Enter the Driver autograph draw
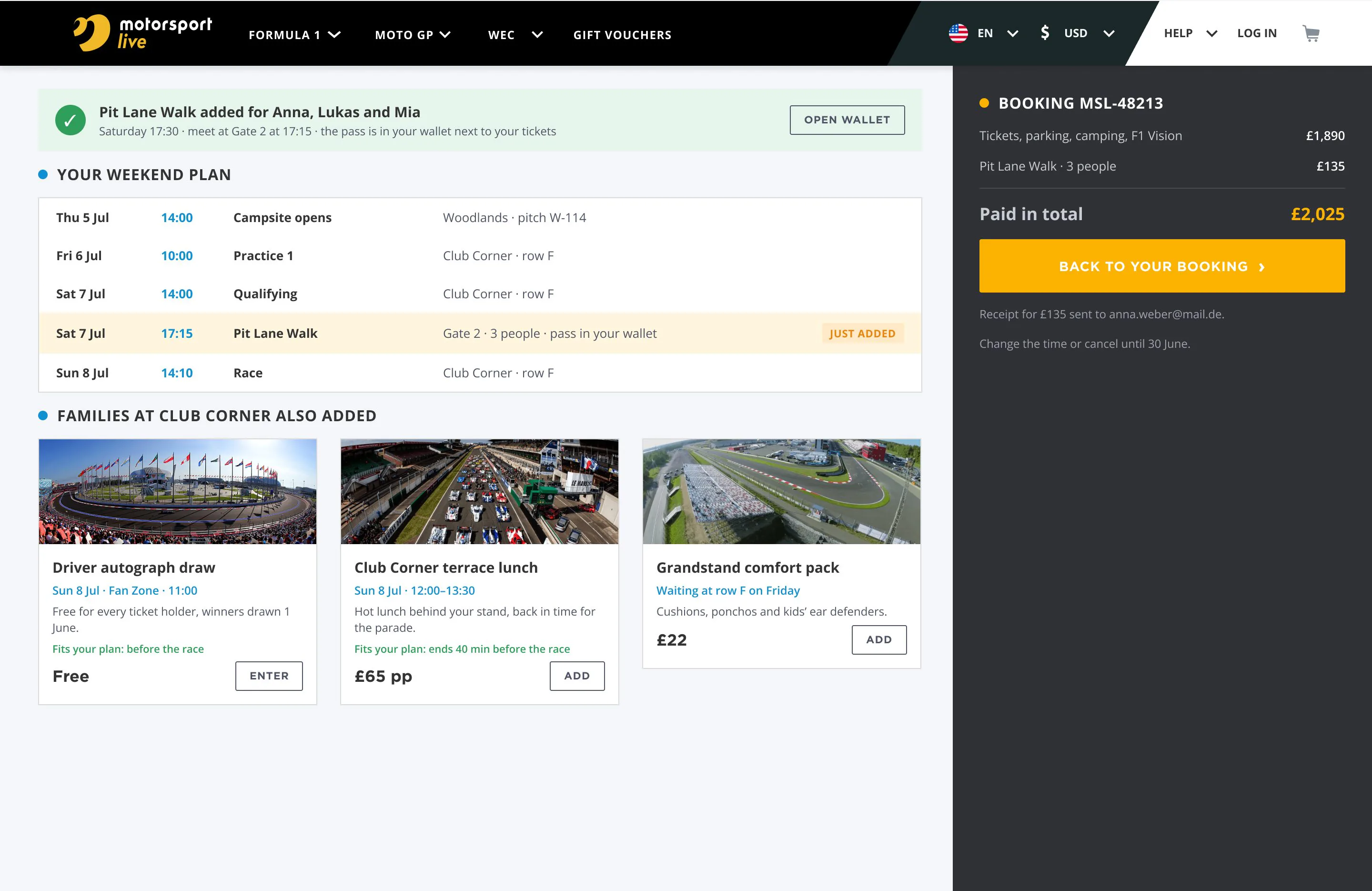This screenshot has height=891, width=1372. [269, 675]
